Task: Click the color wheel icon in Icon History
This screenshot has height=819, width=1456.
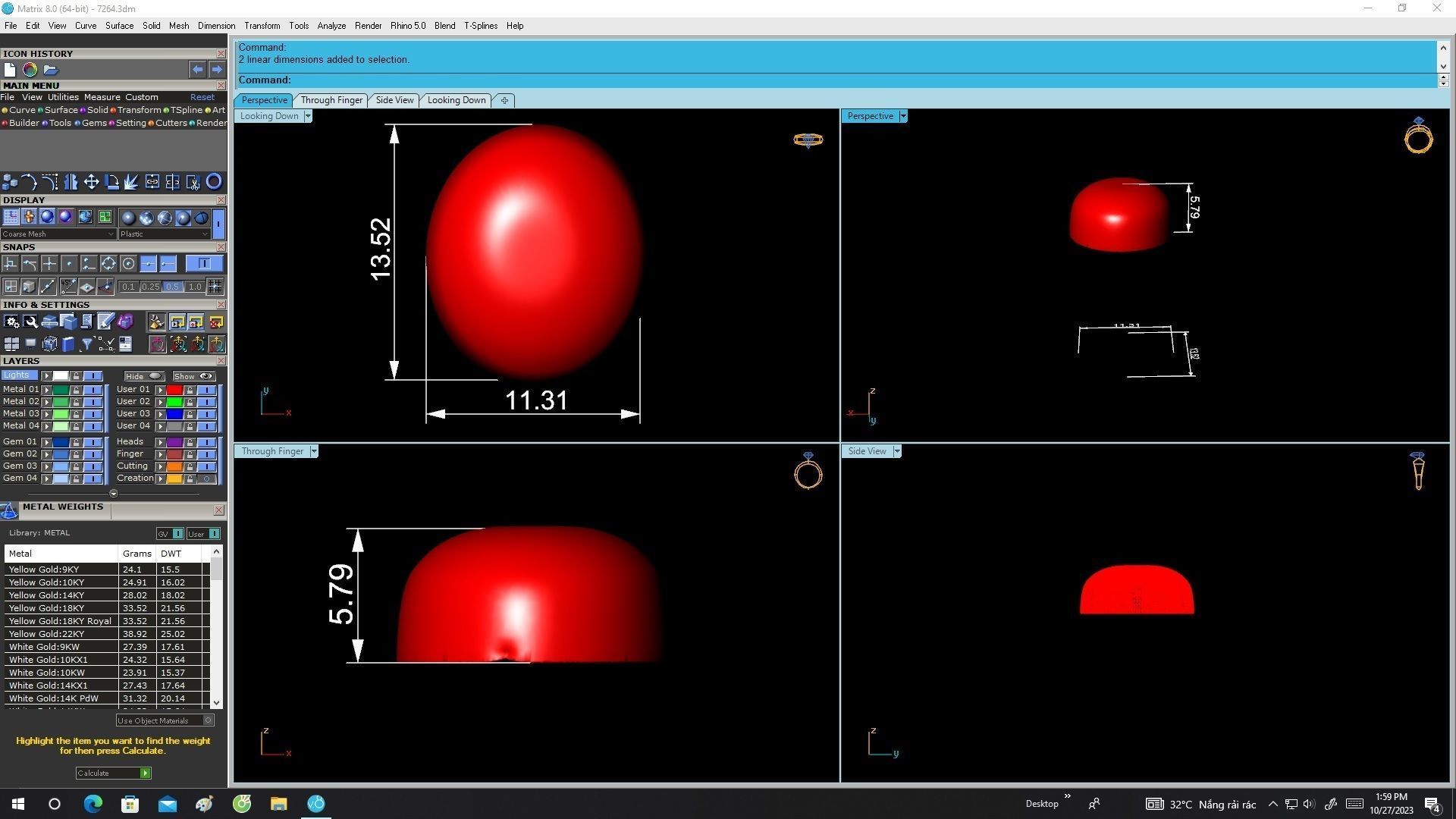Action: (30, 70)
